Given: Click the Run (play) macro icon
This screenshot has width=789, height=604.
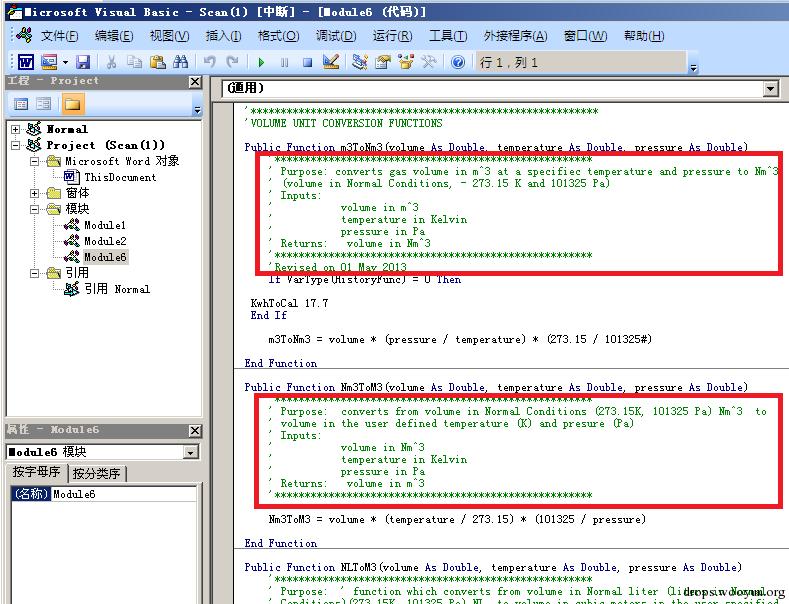Looking at the screenshot, I should coord(261,62).
